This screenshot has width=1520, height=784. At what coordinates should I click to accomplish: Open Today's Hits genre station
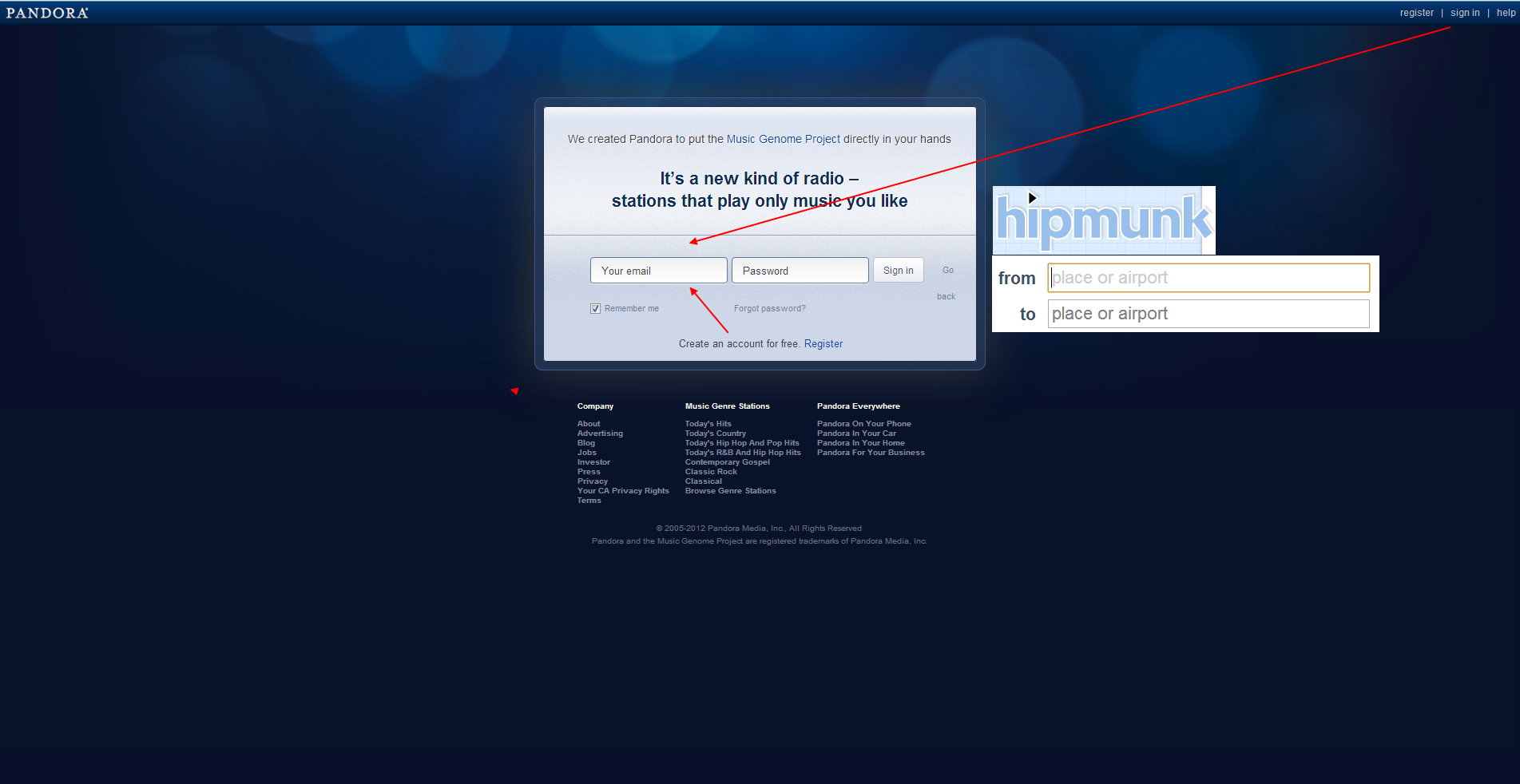coord(708,424)
